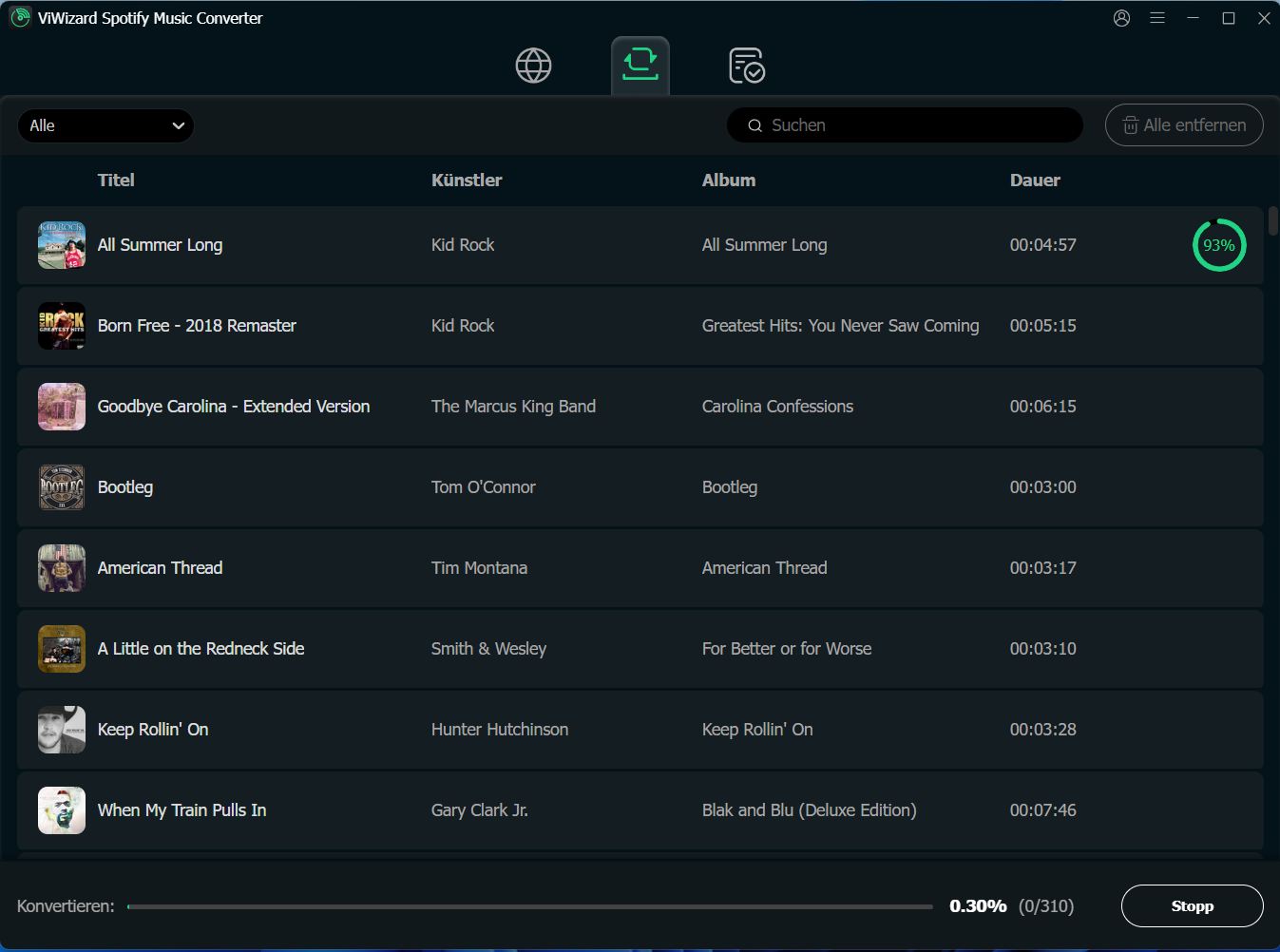Click the Titel column header
Image resolution: width=1280 pixels, height=952 pixels.
(116, 180)
